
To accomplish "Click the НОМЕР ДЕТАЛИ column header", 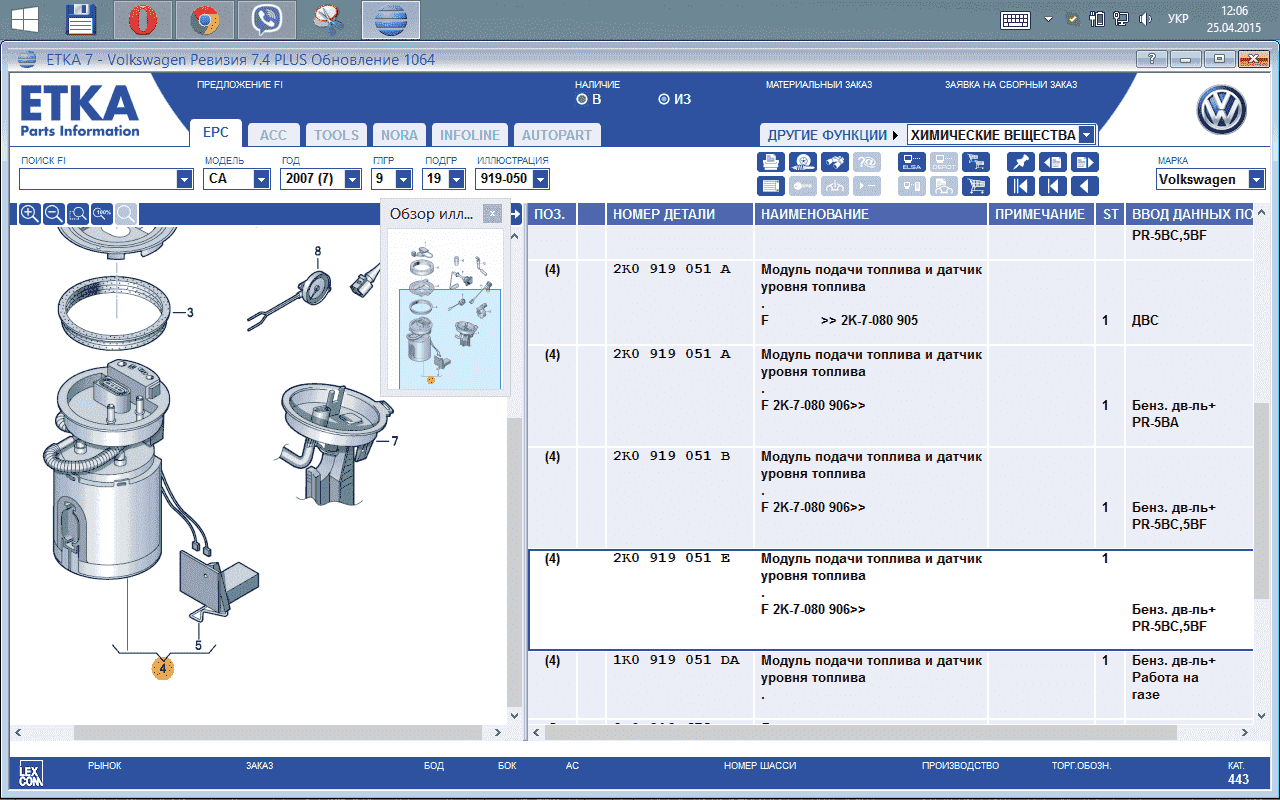I will tap(679, 214).
